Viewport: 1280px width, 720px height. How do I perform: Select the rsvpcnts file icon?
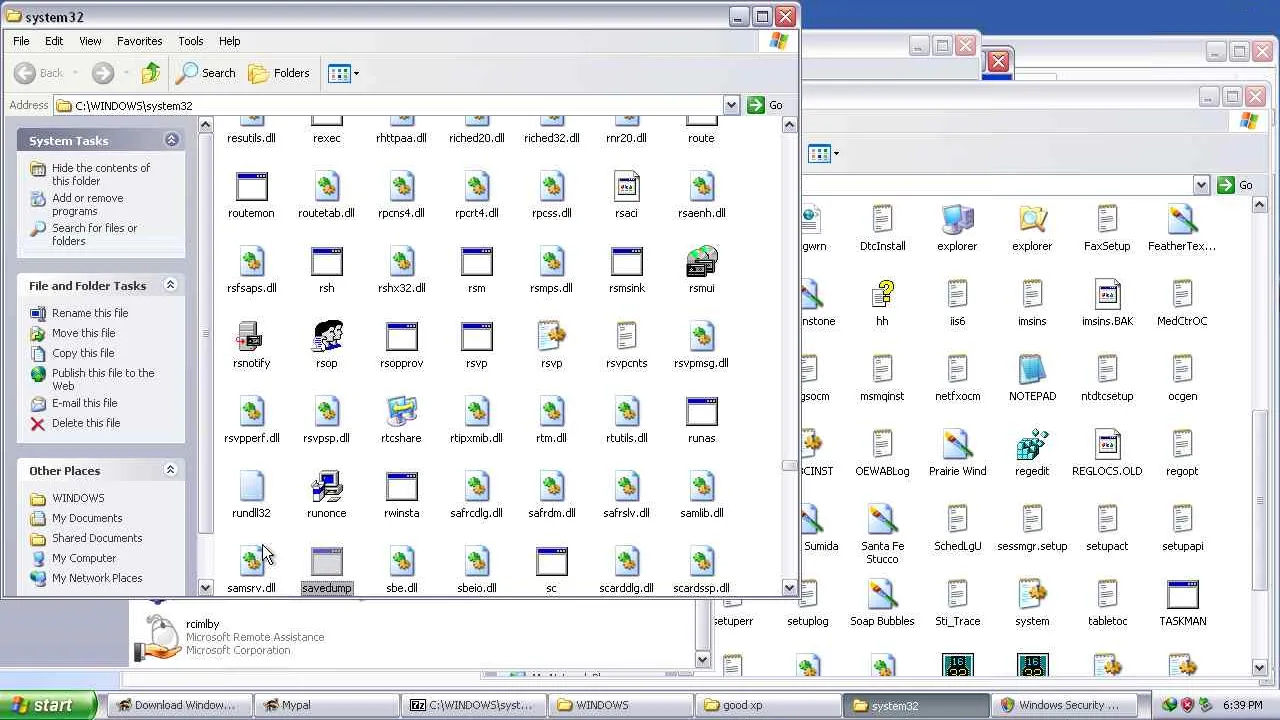click(x=627, y=337)
